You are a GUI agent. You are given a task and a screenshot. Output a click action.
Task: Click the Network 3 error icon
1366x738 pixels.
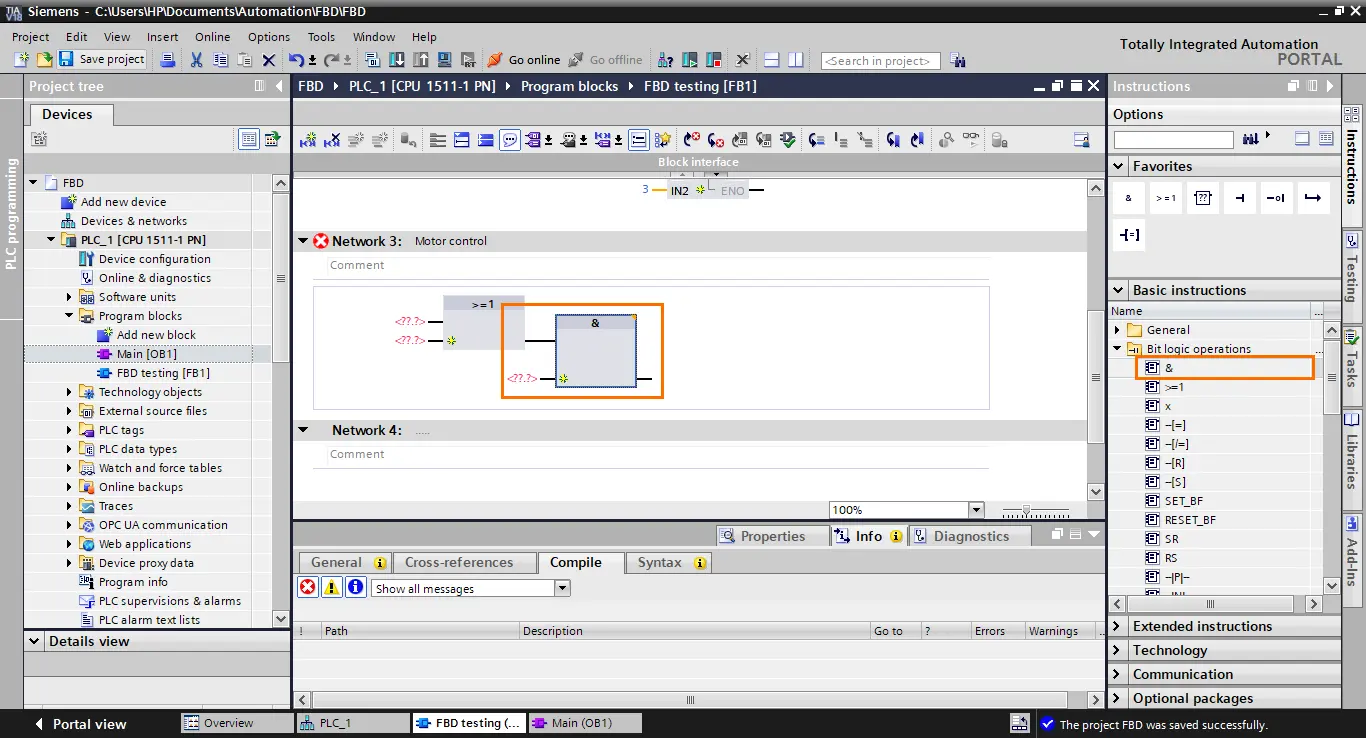tap(321, 241)
